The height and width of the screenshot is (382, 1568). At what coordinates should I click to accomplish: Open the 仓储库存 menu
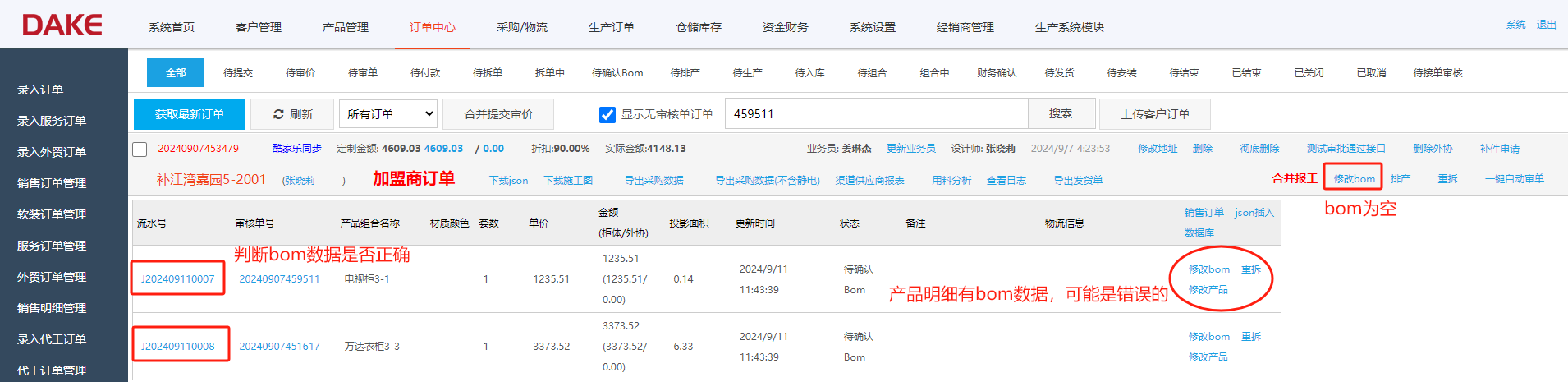(698, 27)
